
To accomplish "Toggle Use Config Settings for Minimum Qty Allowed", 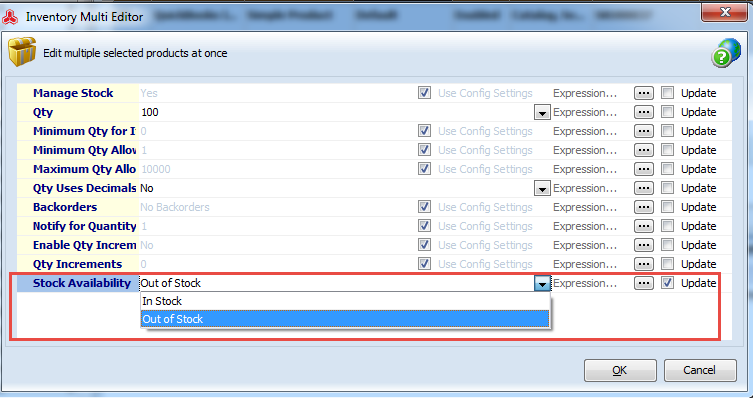I will tap(424, 150).
